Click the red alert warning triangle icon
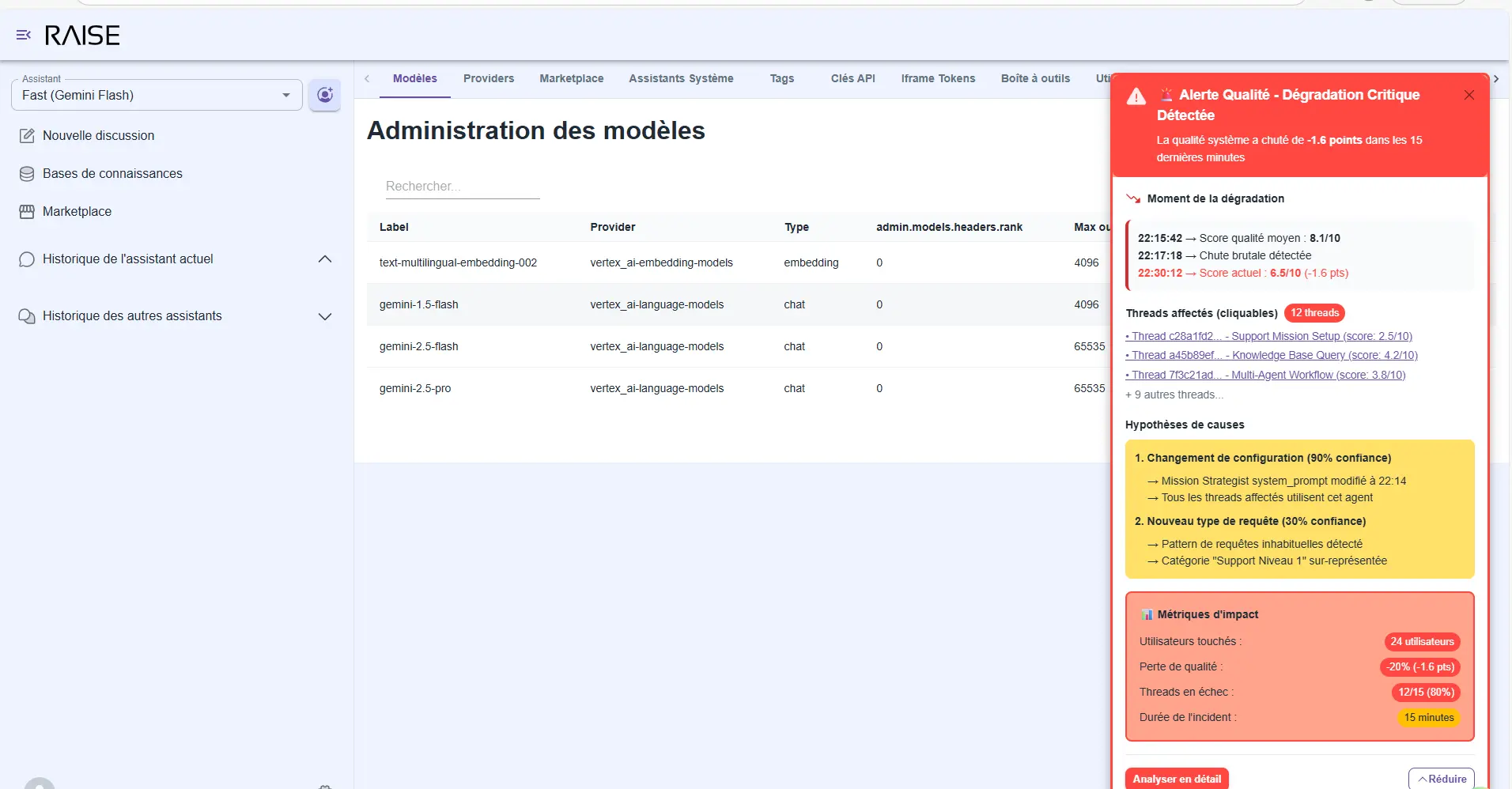This screenshot has height=789, width=1512. (x=1136, y=96)
